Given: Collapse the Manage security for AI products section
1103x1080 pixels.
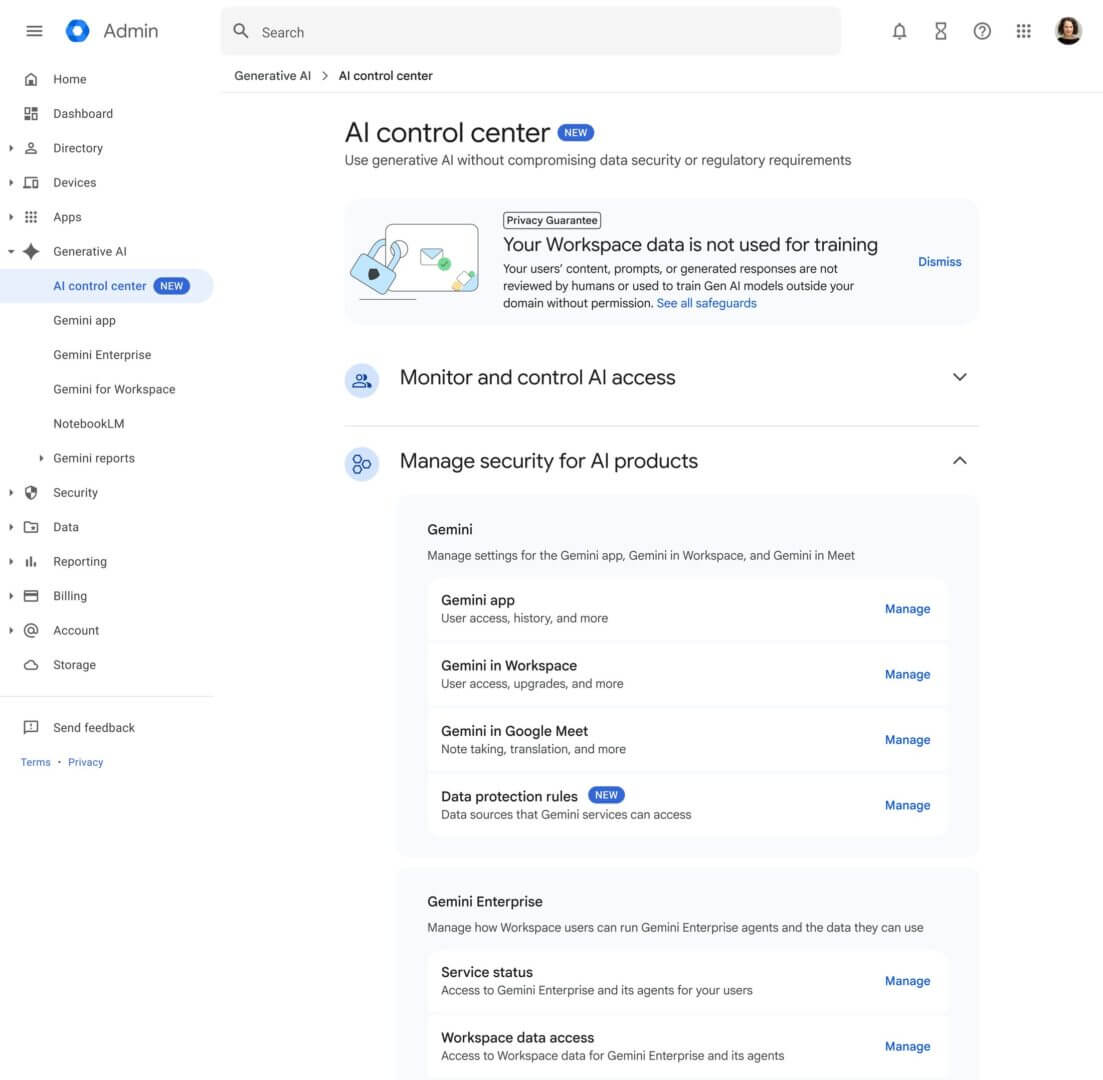Looking at the screenshot, I should click(x=959, y=461).
